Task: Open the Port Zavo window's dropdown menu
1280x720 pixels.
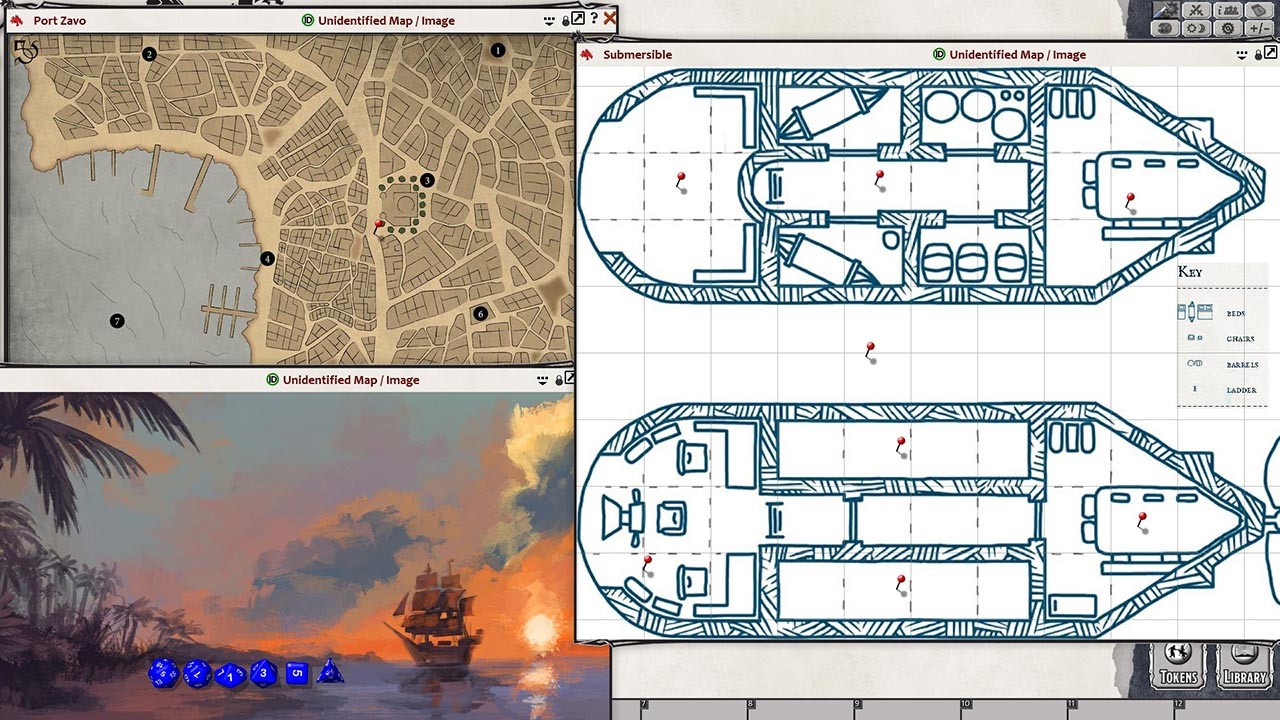Action: (548, 19)
